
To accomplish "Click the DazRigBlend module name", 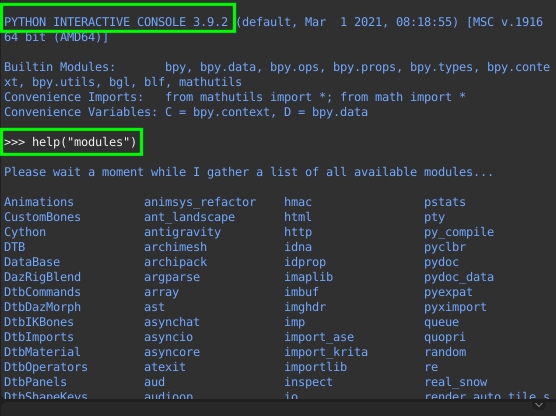I will 42,277.
